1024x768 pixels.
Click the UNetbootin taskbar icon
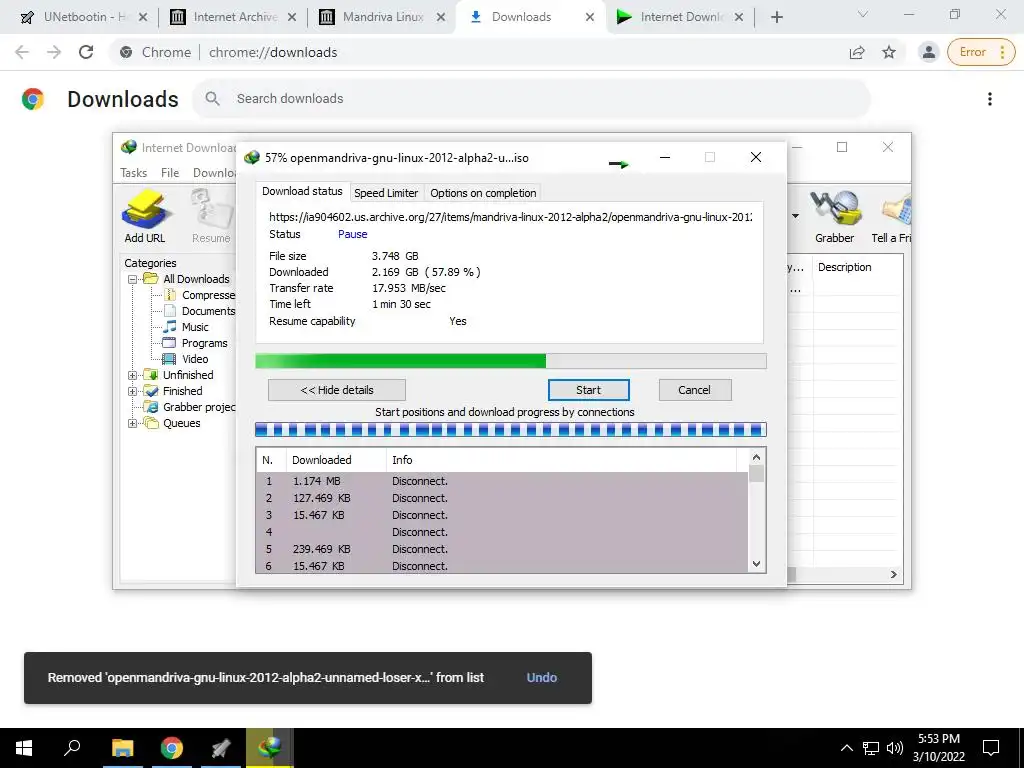point(221,748)
